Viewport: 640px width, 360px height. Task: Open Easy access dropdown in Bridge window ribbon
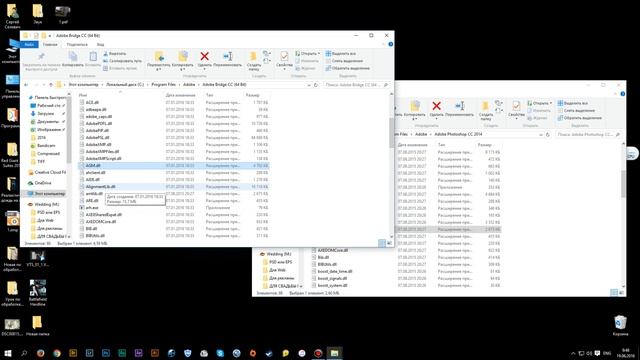267,61
